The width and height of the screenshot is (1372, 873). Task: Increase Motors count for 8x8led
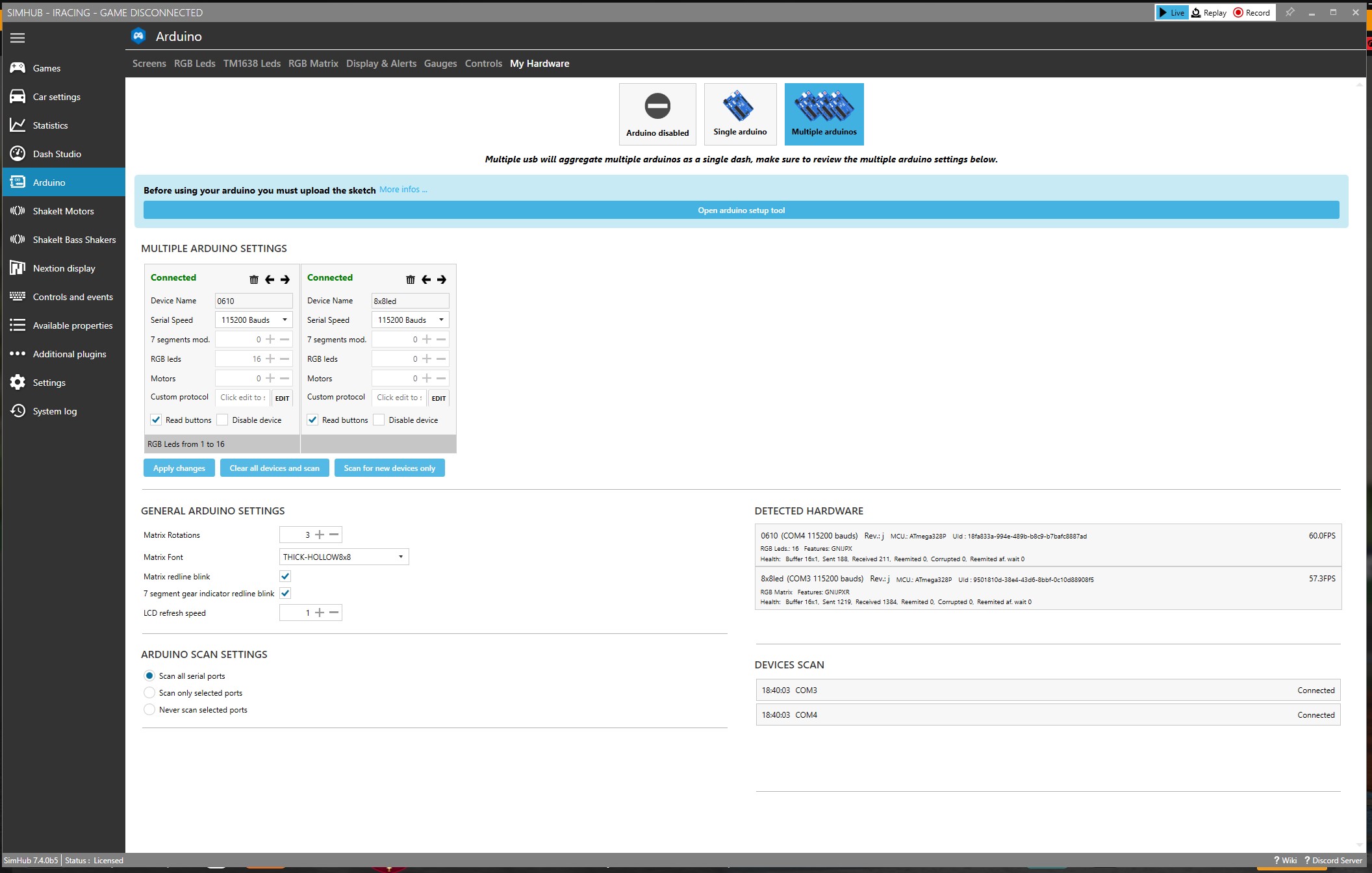click(x=427, y=378)
